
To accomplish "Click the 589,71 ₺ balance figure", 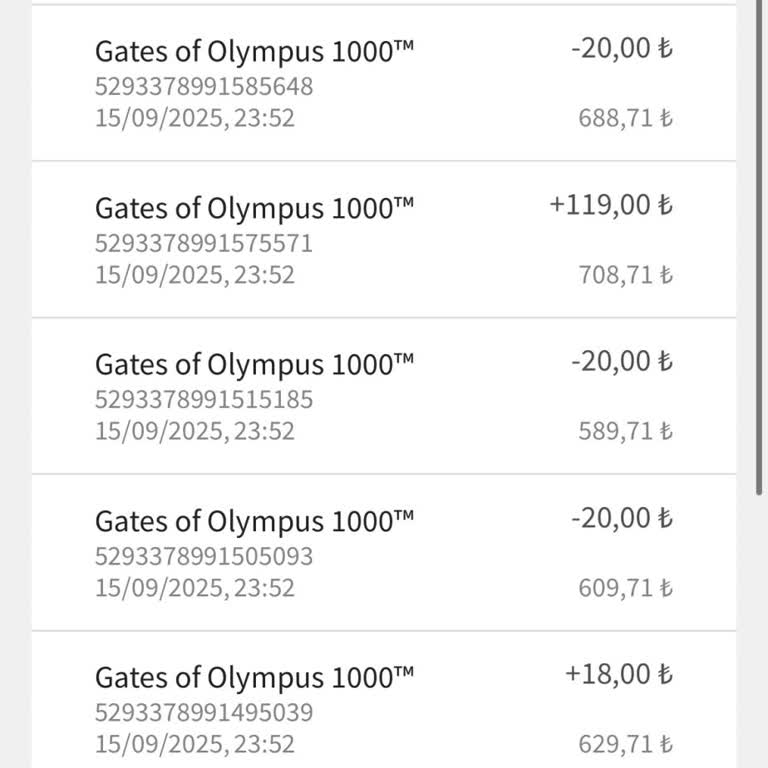I will 625,431.
